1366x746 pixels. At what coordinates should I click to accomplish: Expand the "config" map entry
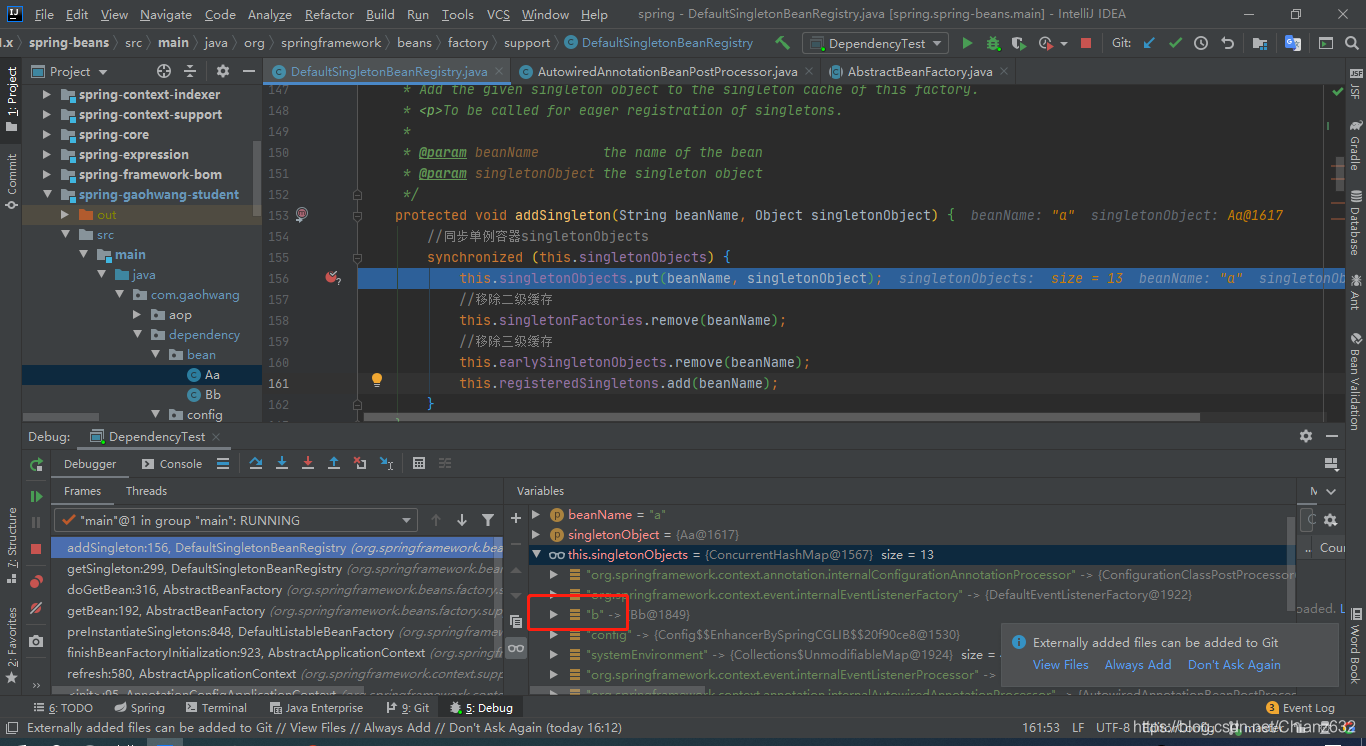(554, 635)
